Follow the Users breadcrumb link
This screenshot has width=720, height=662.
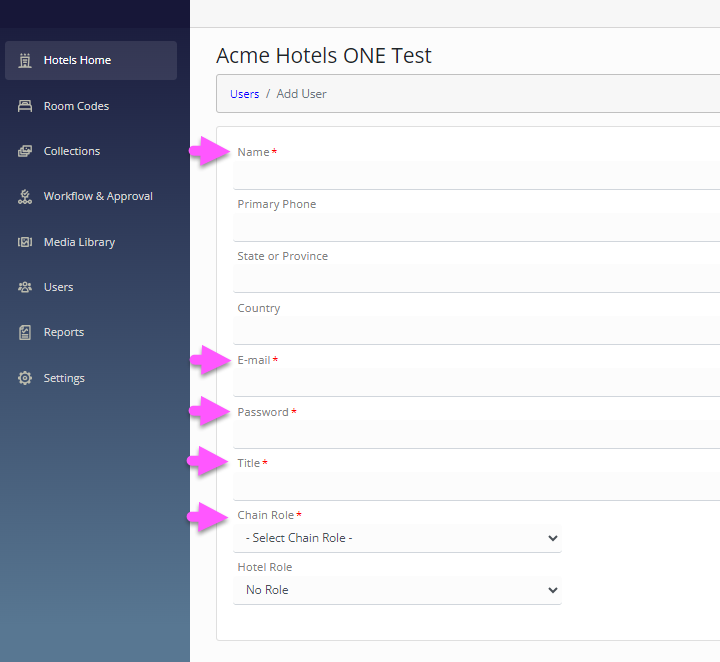click(x=244, y=94)
